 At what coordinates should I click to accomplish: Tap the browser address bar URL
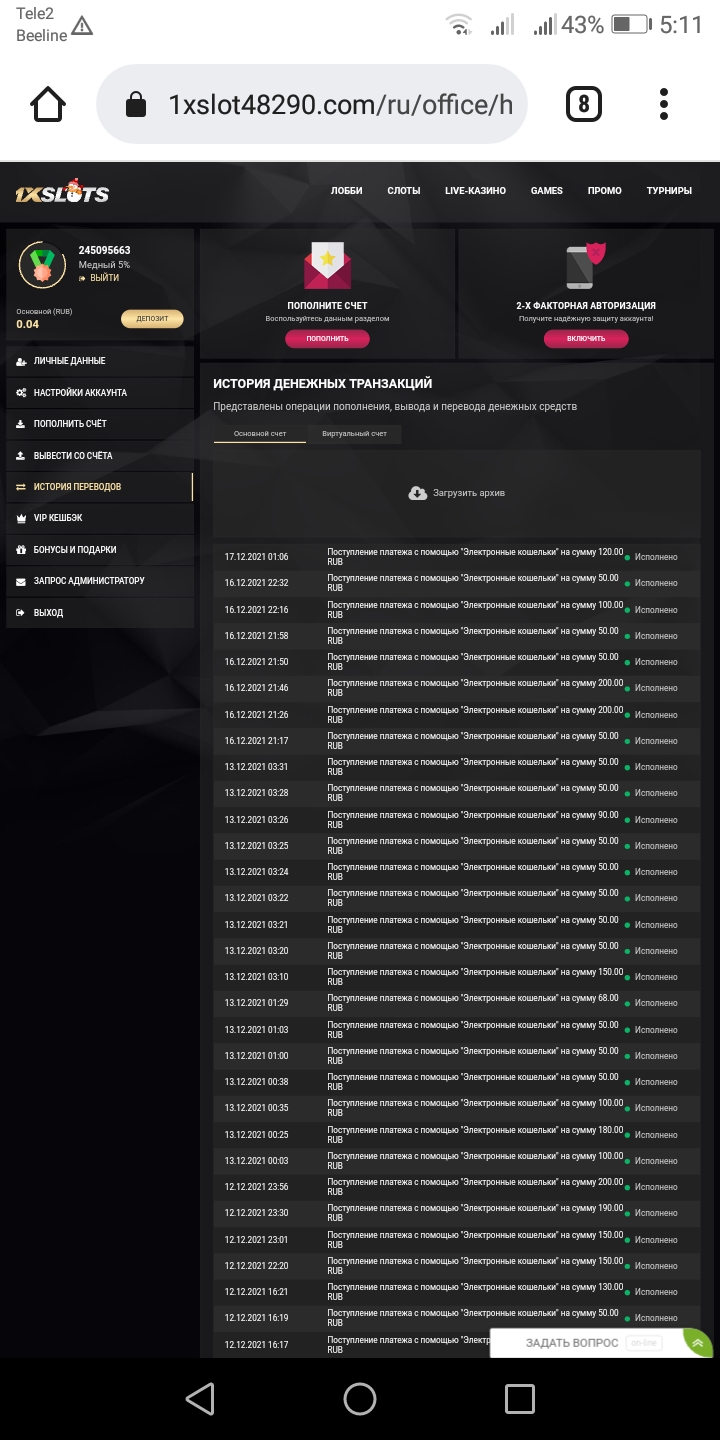[340, 105]
